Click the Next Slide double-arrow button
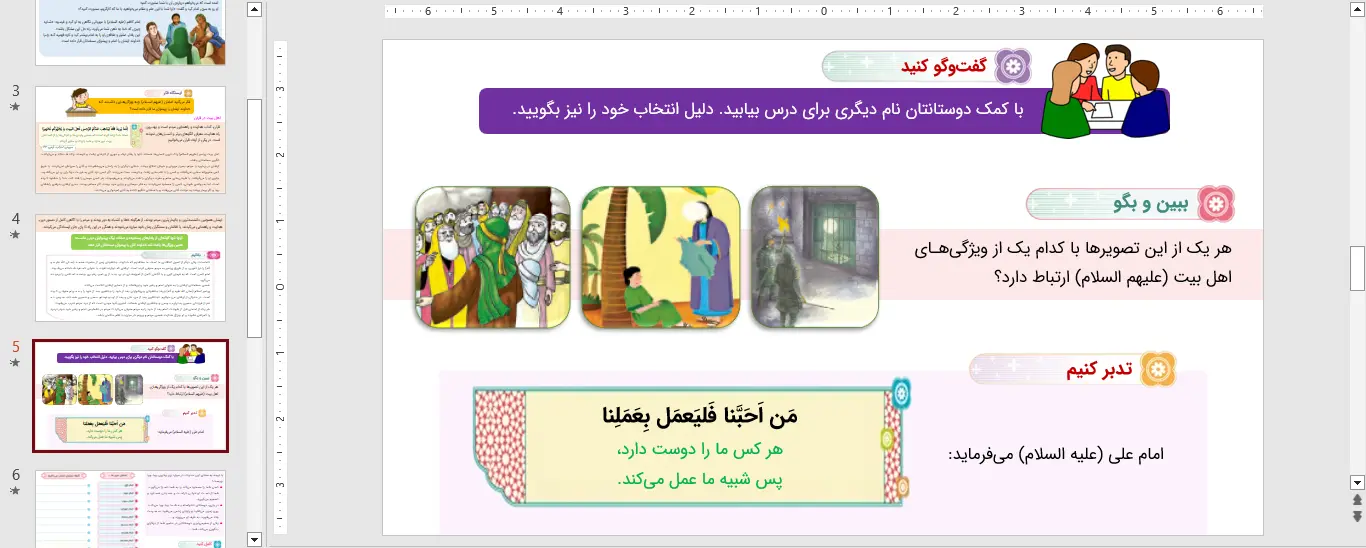 click(x=1357, y=515)
